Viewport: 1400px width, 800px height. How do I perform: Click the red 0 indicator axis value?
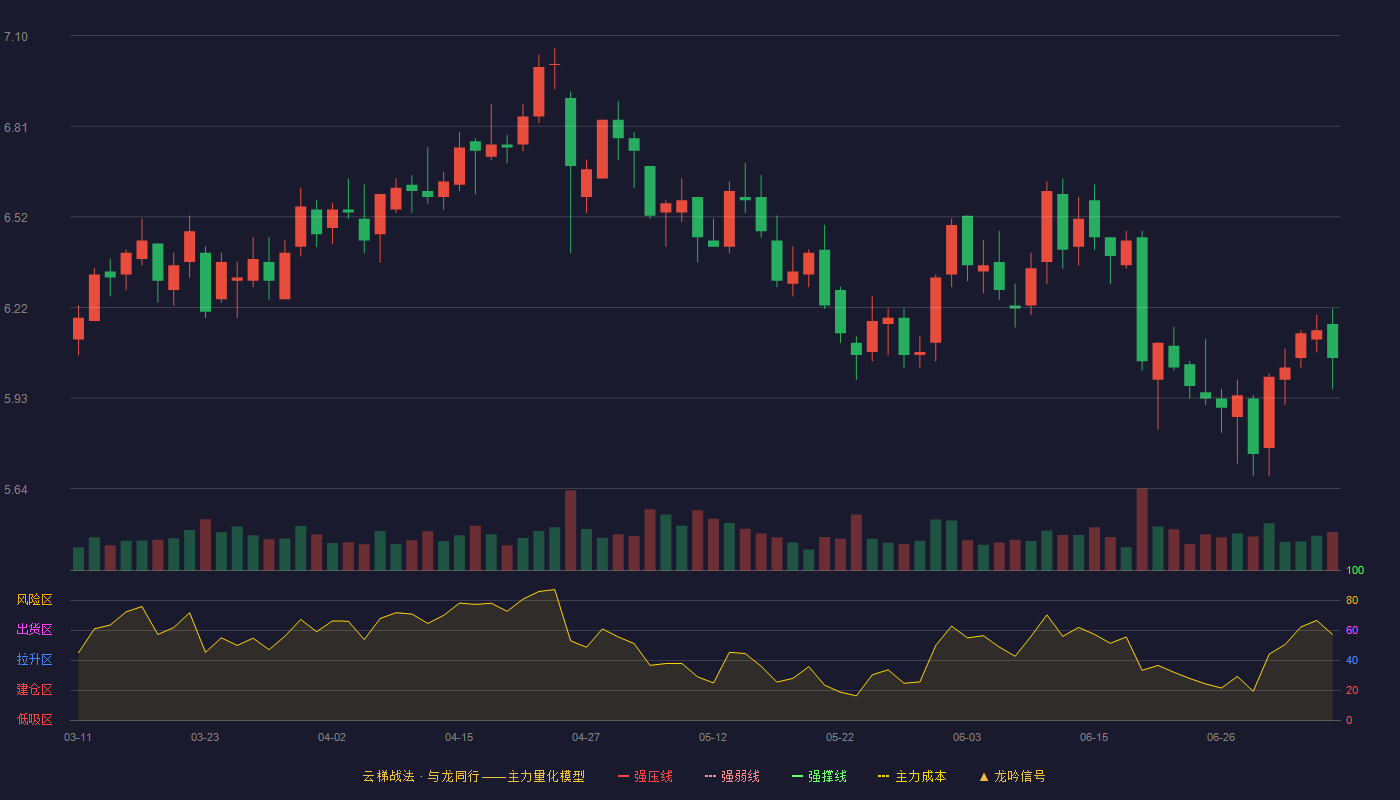[x=1349, y=720]
